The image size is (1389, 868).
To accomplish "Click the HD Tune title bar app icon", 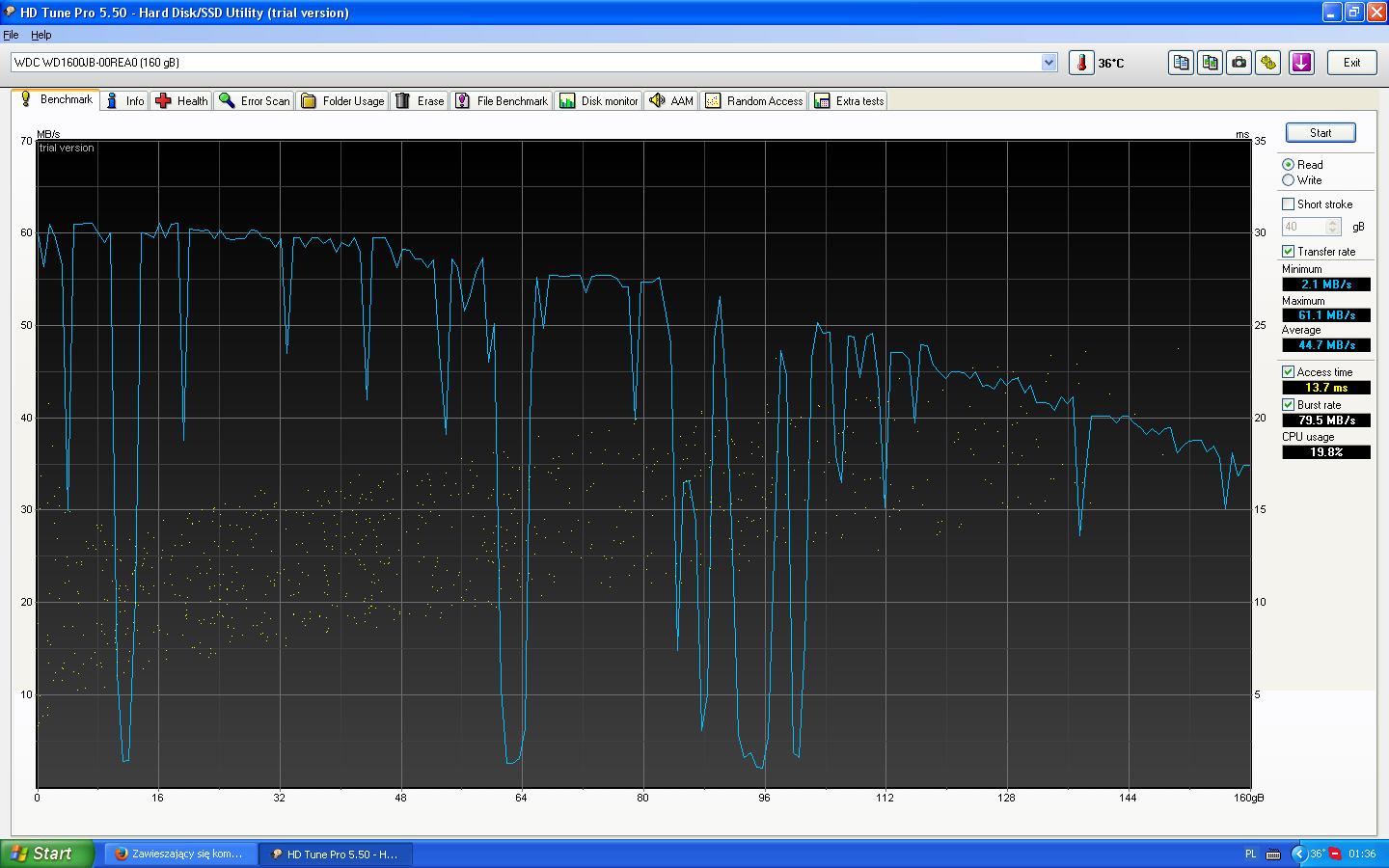I will (10, 12).
